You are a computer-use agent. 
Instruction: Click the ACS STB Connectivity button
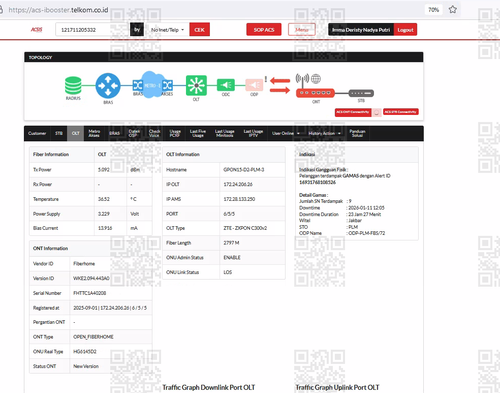click(x=401, y=112)
